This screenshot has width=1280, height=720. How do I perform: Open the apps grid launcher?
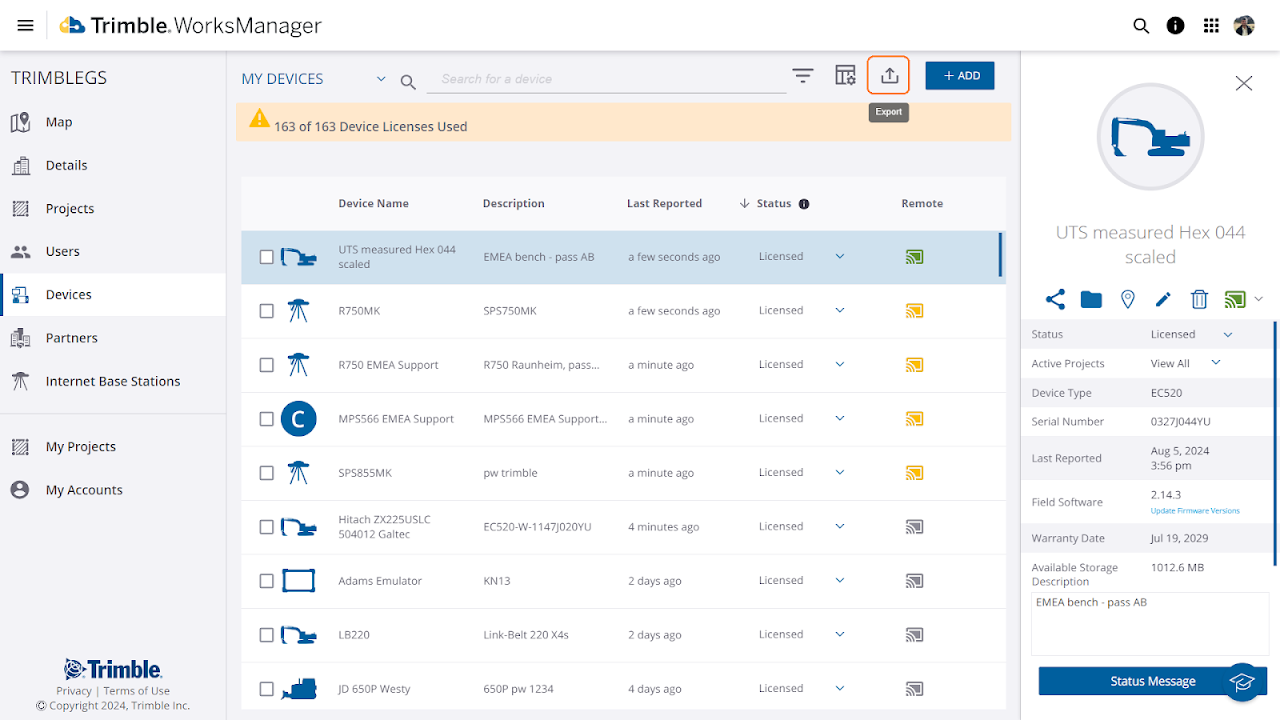coord(1211,26)
